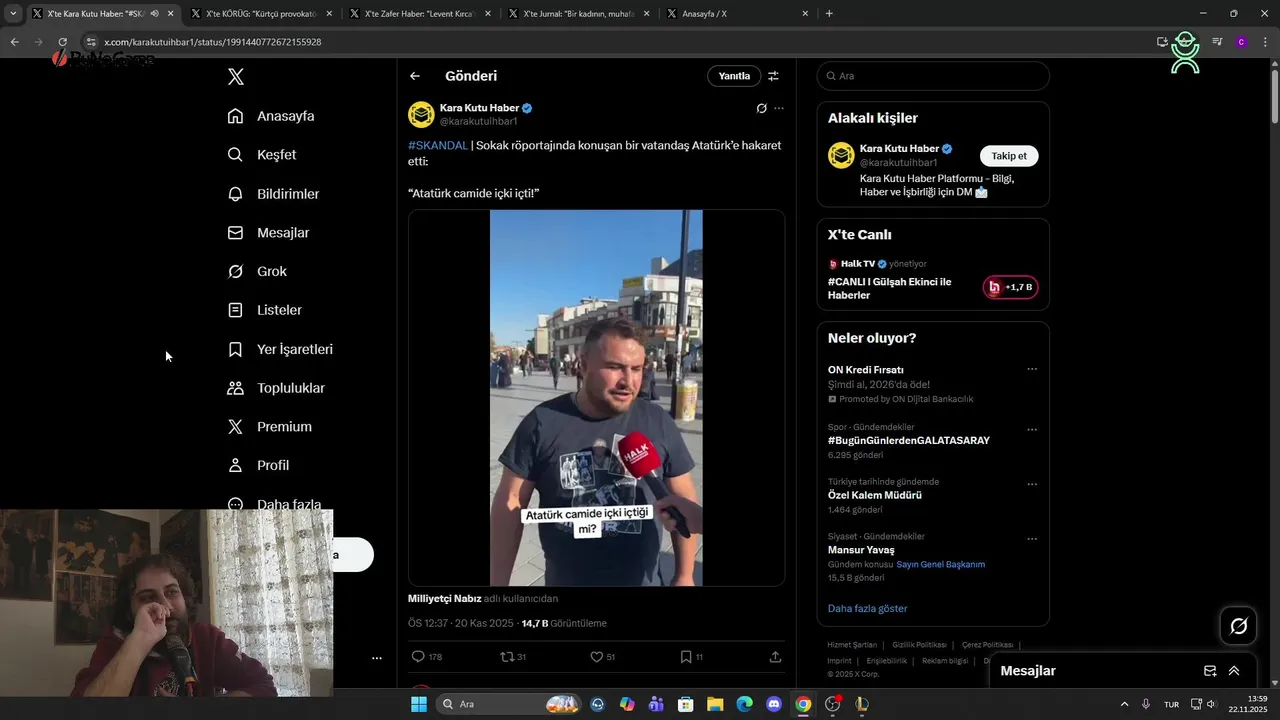Viewport: 1280px width, 720px height.
Task: Open the Windows Start menu
Action: click(x=419, y=704)
